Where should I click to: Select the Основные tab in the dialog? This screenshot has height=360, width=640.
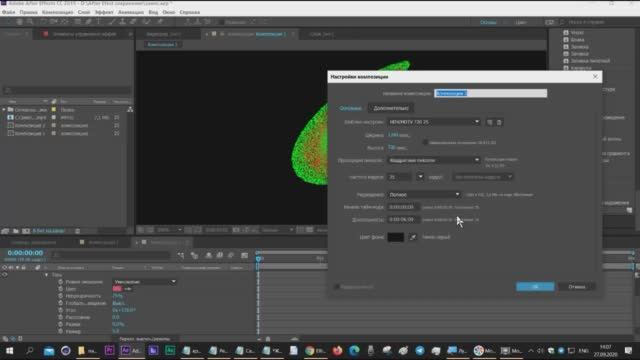(350, 108)
